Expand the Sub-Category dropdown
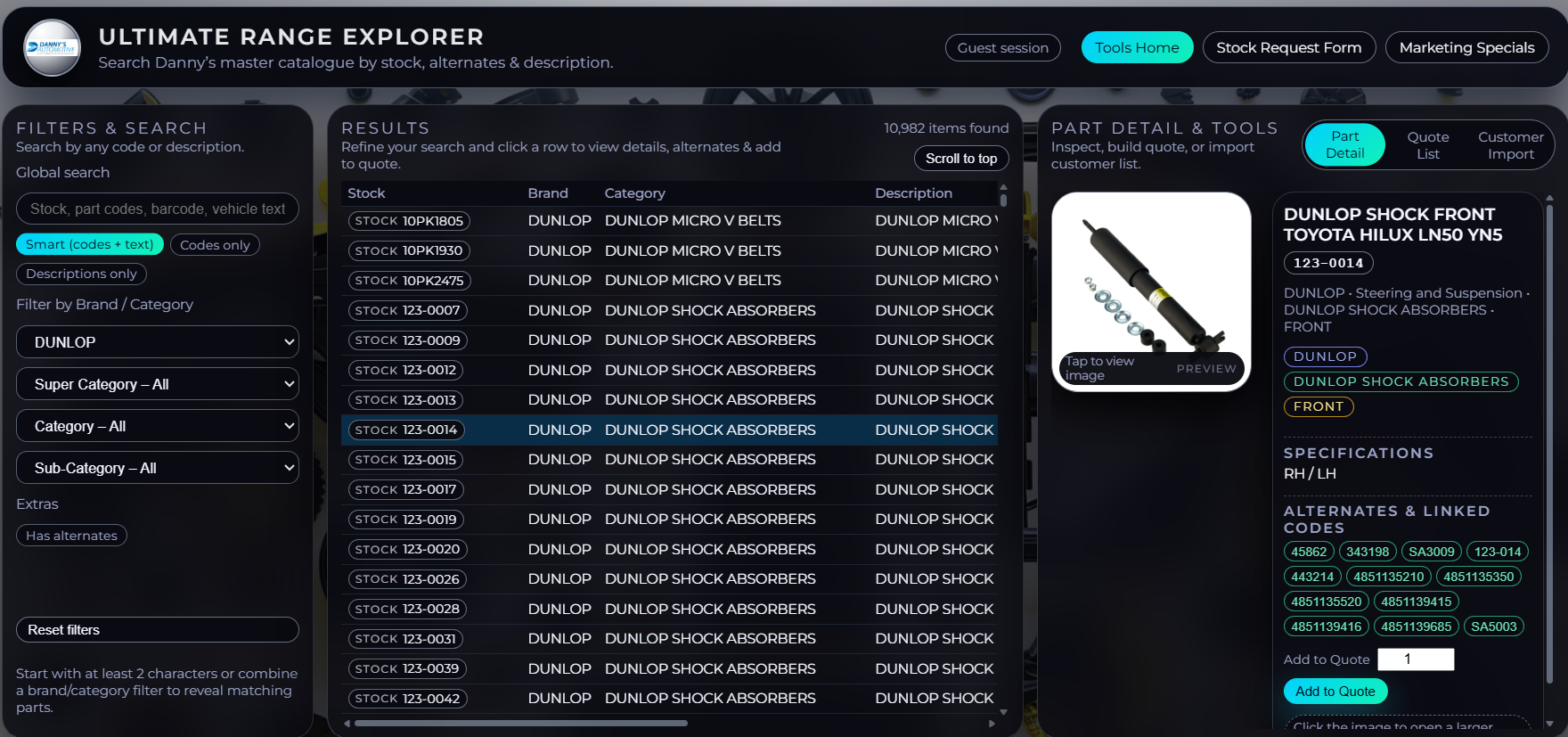The width and height of the screenshot is (1568, 737). pyautogui.click(x=158, y=468)
